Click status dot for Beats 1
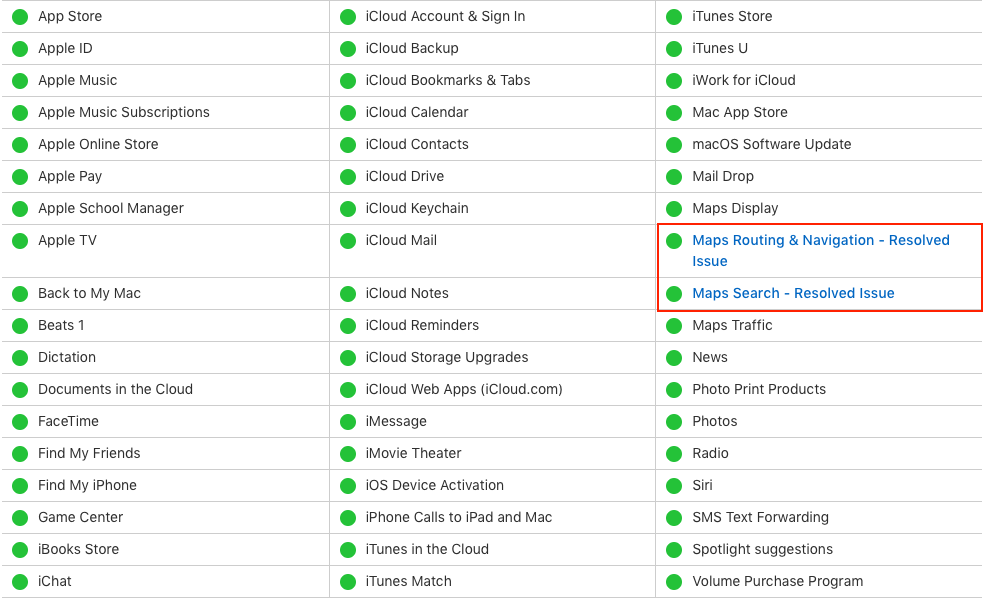1000x598 pixels. pos(20,326)
